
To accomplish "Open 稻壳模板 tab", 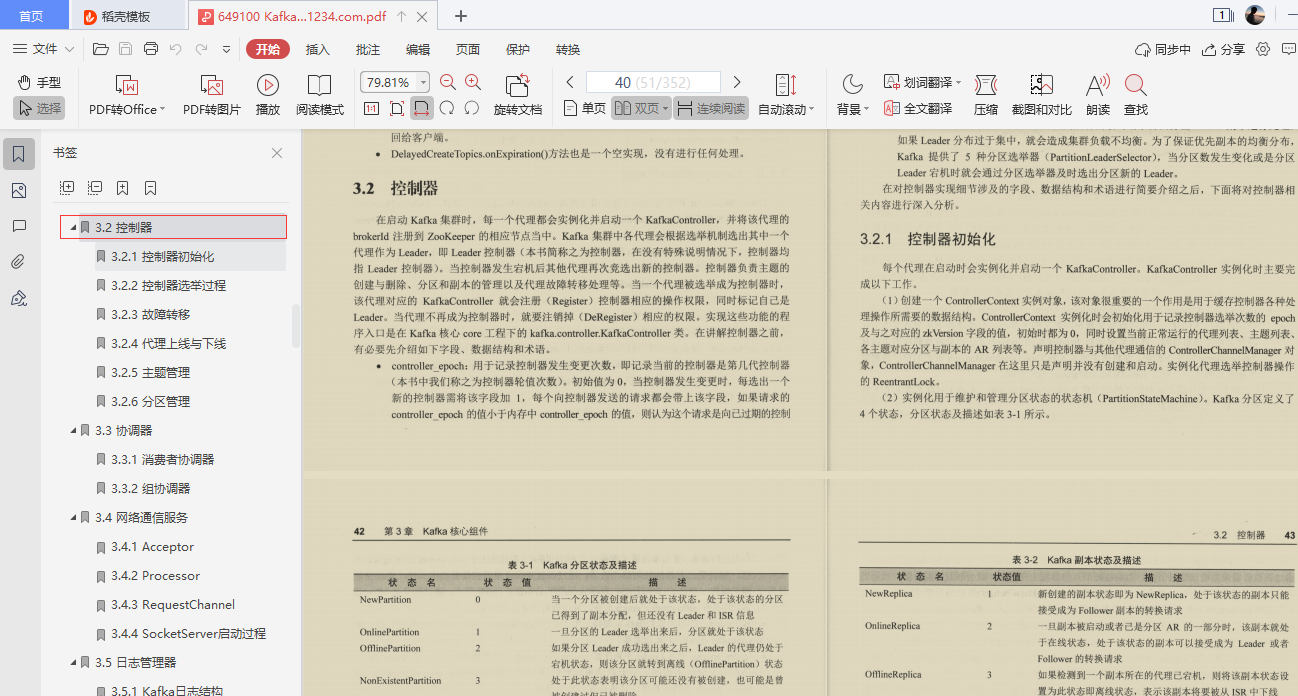I will (126, 16).
